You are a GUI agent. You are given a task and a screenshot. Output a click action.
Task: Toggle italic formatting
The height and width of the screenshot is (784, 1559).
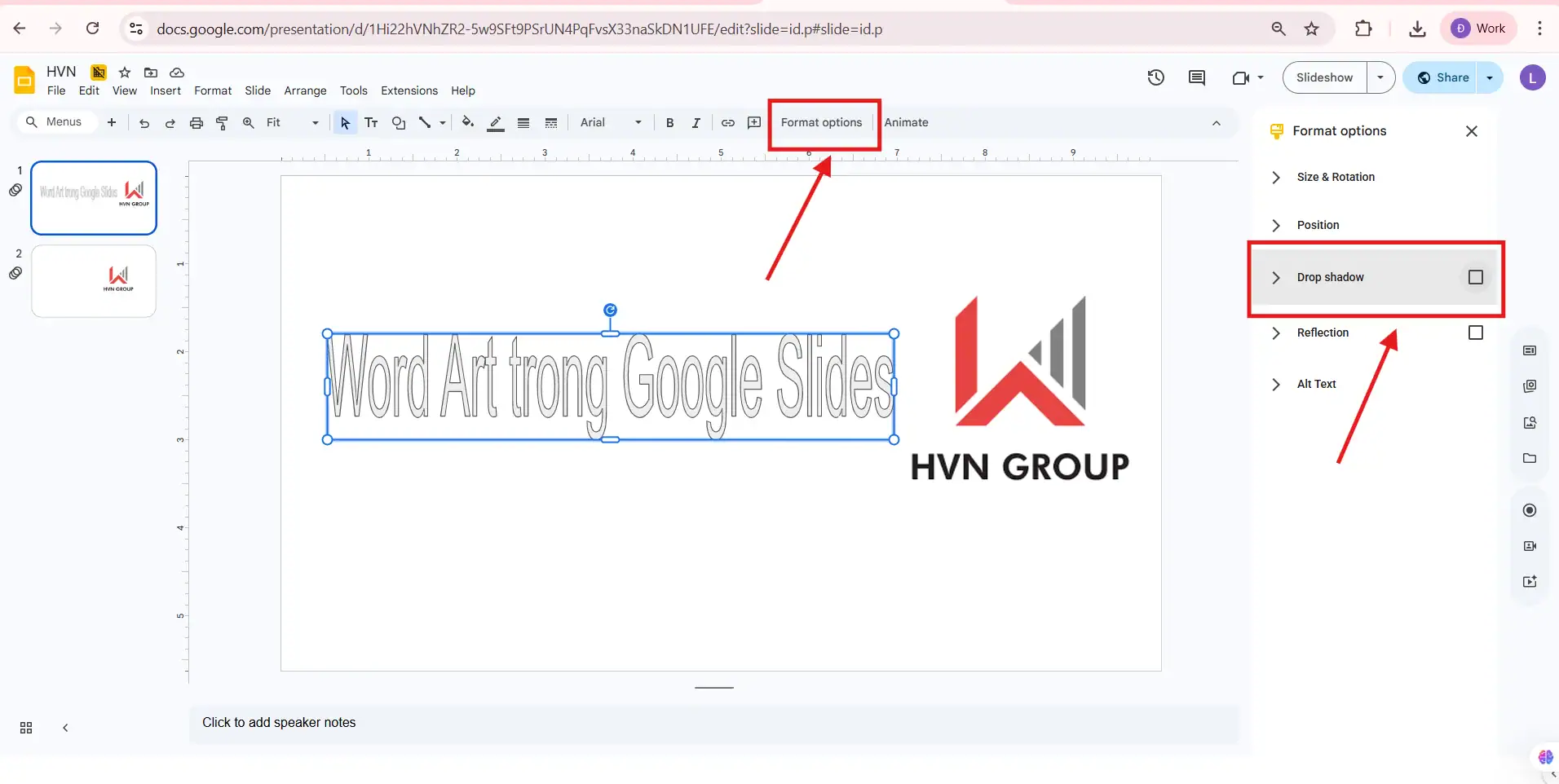click(x=696, y=123)
